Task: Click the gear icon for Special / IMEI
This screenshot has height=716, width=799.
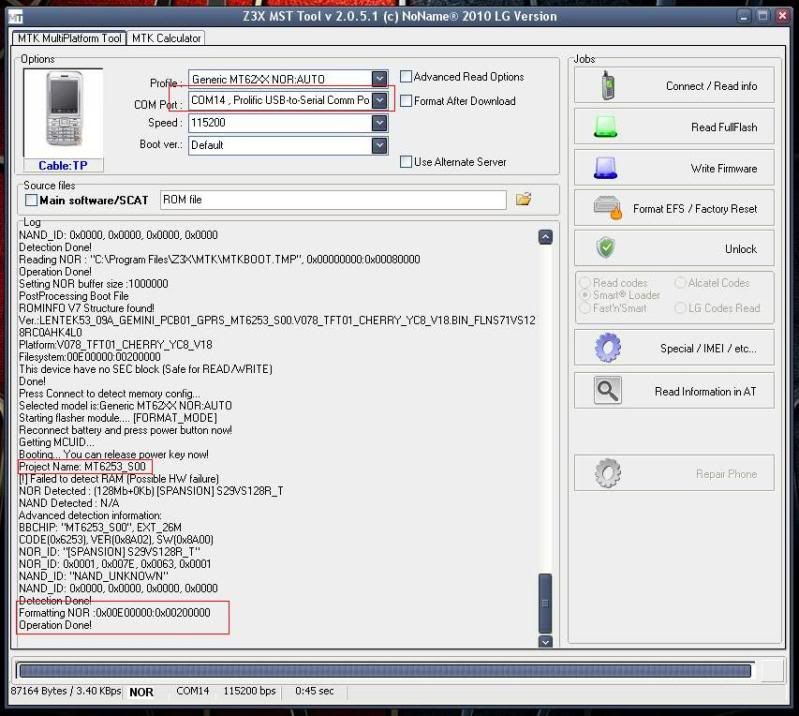Action: coord(607,348)
